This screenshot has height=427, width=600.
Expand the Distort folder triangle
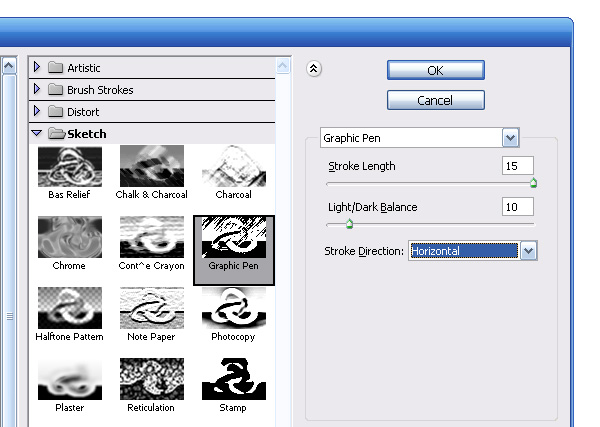pyautogui.click(x=37, y=111)
